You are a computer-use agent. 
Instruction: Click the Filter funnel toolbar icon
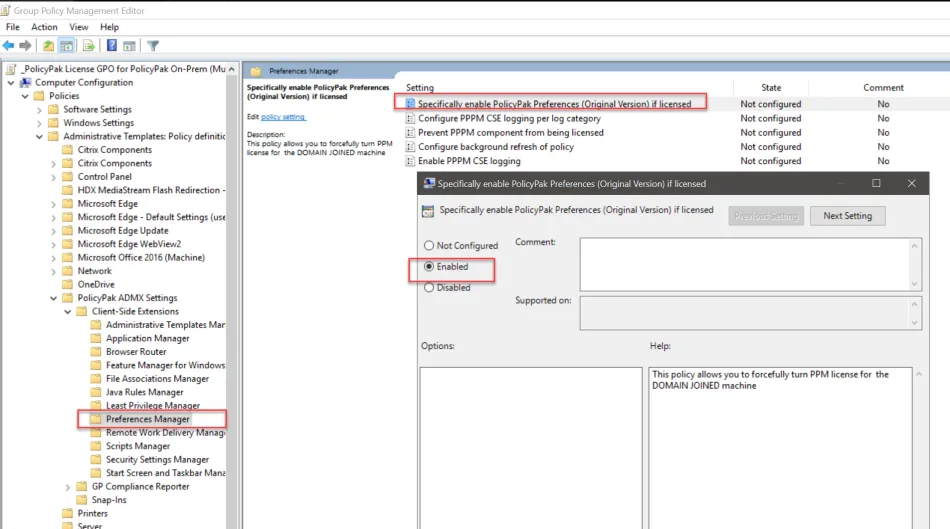coord(153,45)
